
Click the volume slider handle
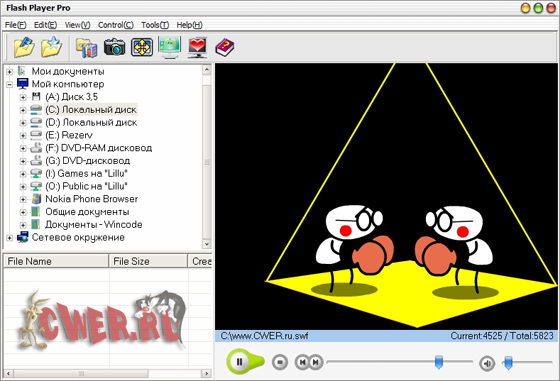tap(508, 362)
